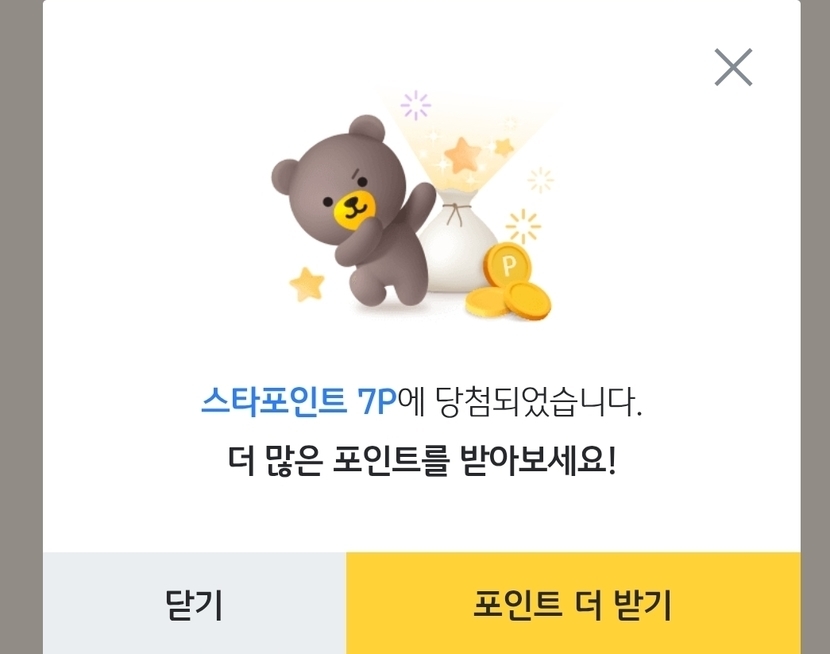This screenshot has width=830, height=654.
Task: Click the pale sparkle burst right of the bag
Action: pyautogui.click(x=540, y=180)
